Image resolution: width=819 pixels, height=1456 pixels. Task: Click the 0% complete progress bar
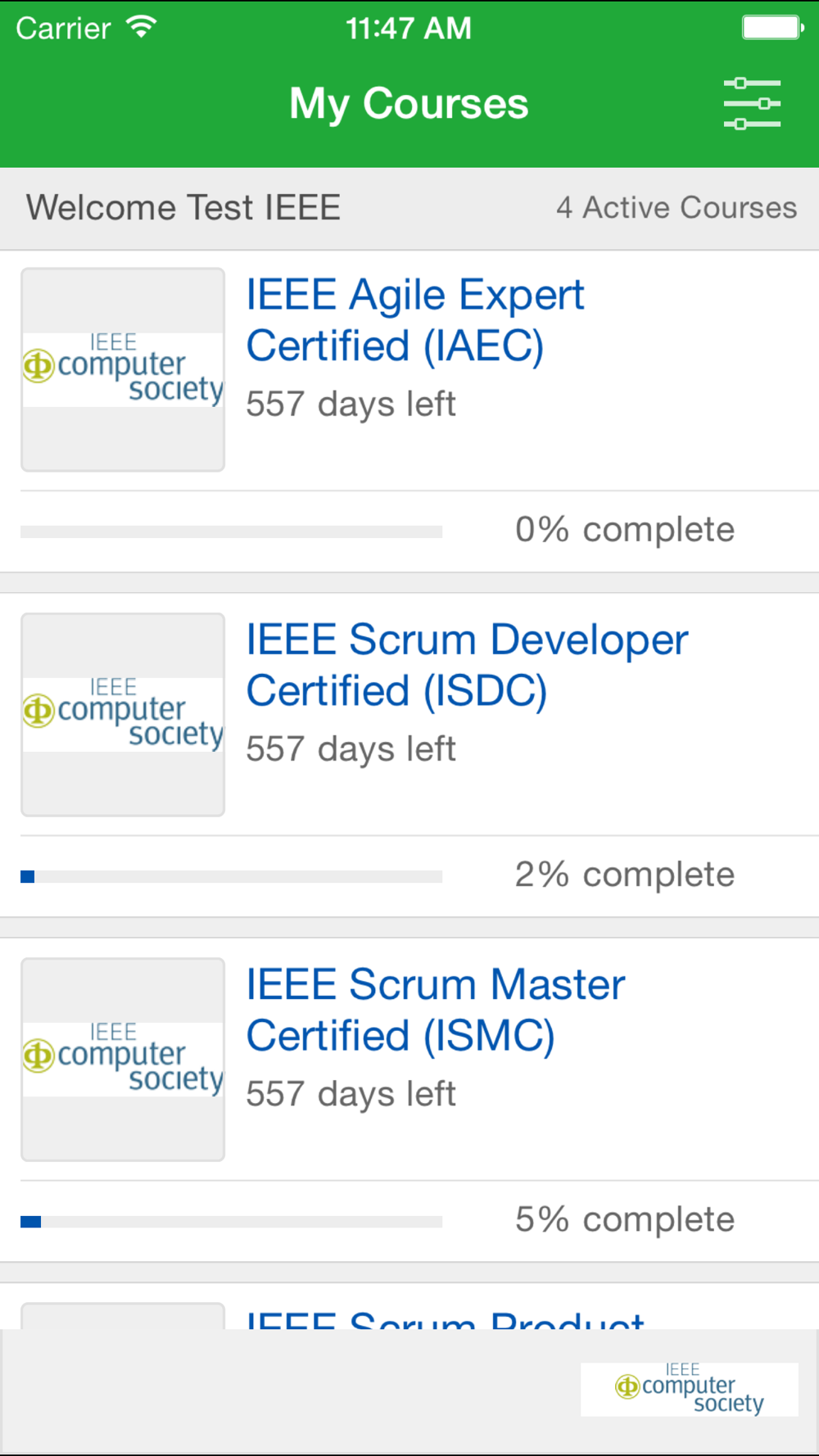pos(231,532)
